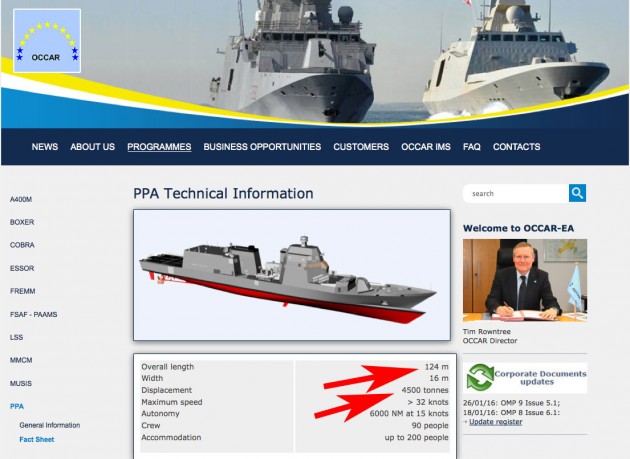Click the green Corporate Documents updates icon
This screenshot has height=459, width=630.
point(480,377)
